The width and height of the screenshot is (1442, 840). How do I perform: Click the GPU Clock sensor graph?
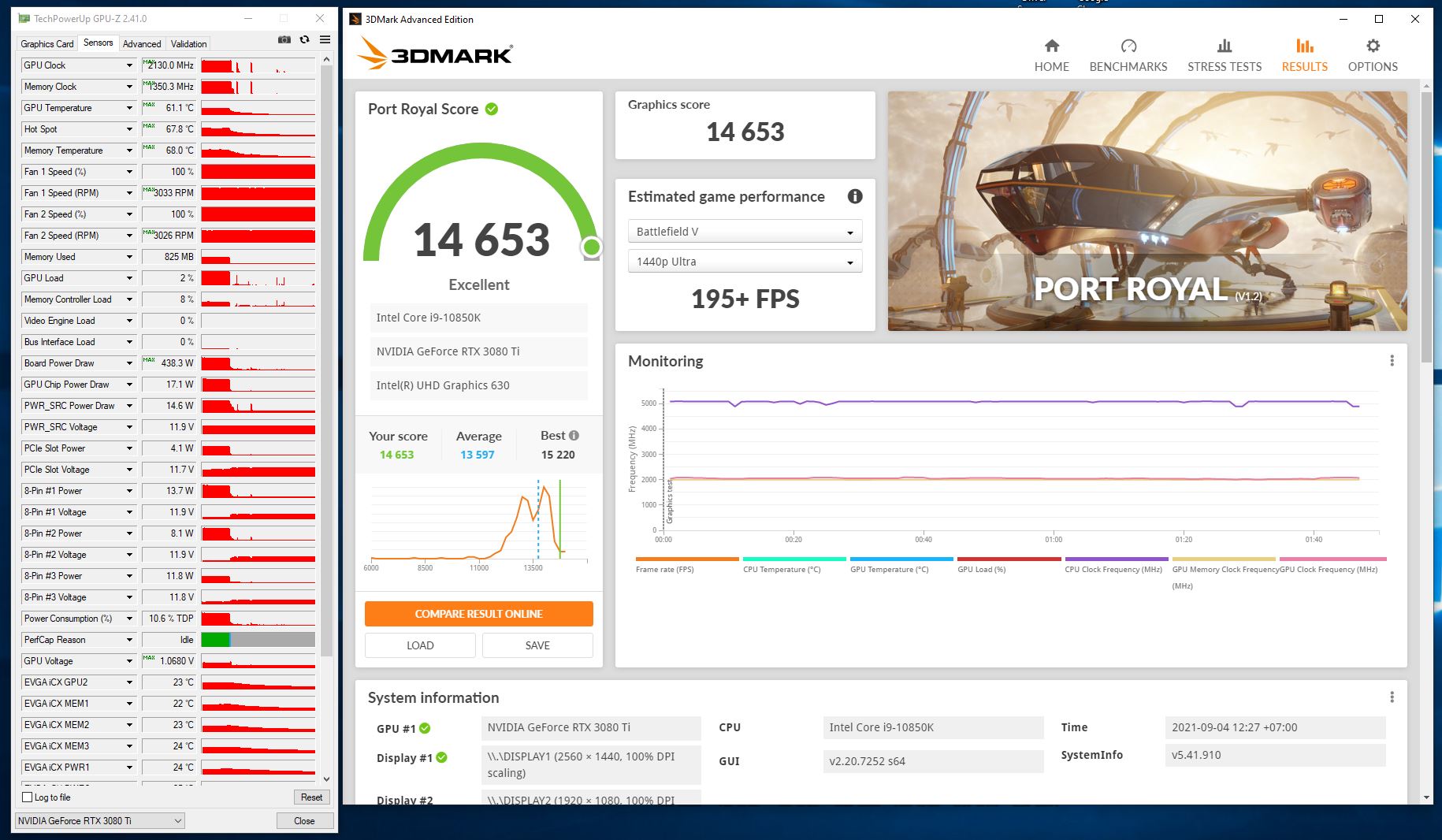point(258,65)
